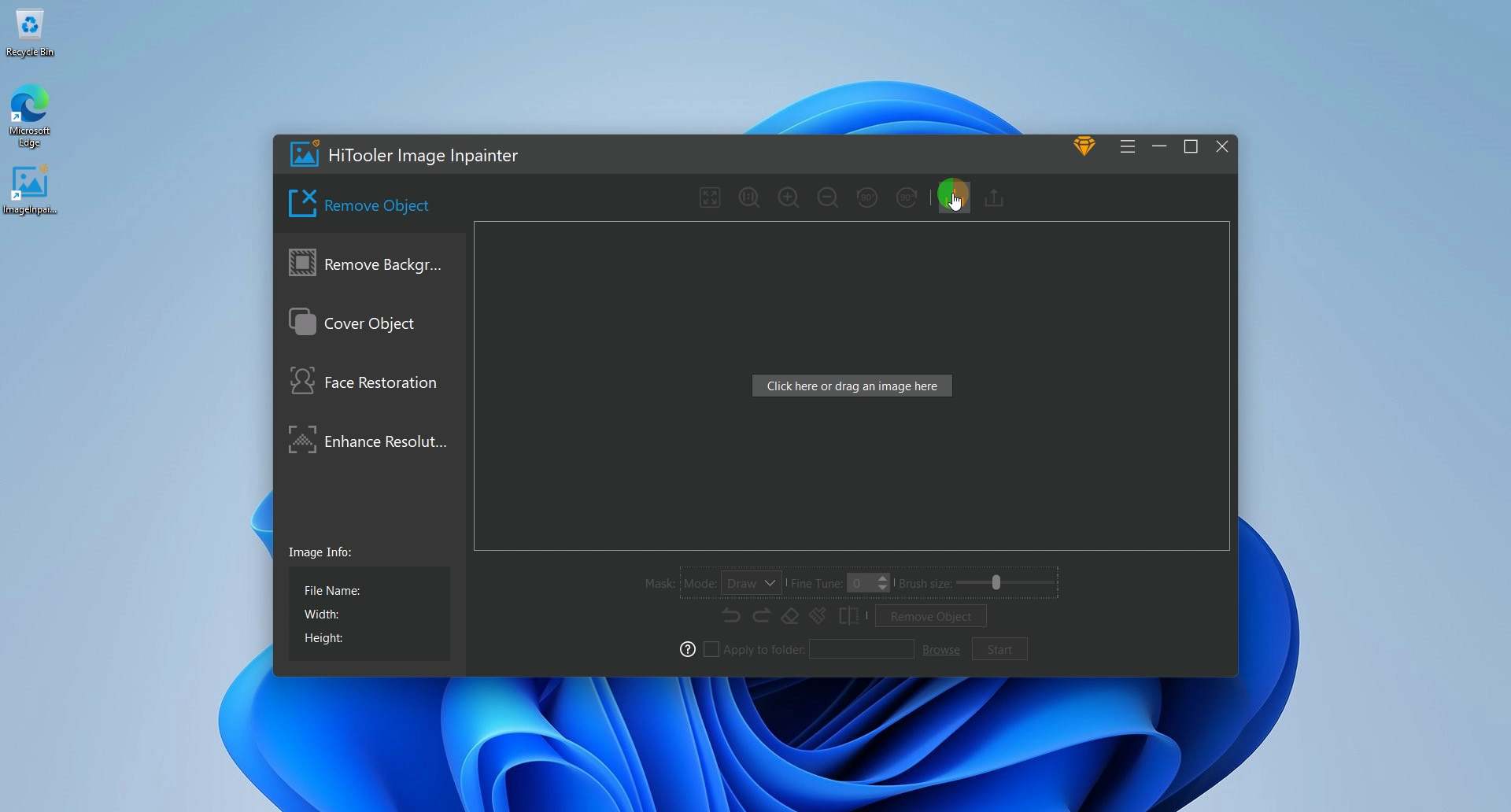1511x812 pixels.
Task: Open the premium upgrade diamond icon
Action: [x=1084, y=146]
